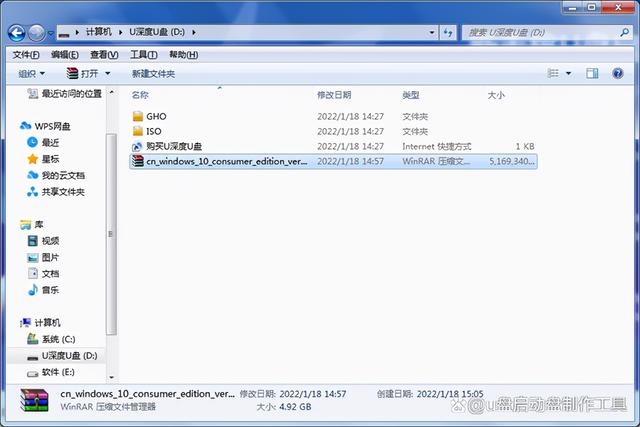This screenshot has width=640, height=427.
Task: Click the greyed Forward navigation arrow
Action: (37, 33)
